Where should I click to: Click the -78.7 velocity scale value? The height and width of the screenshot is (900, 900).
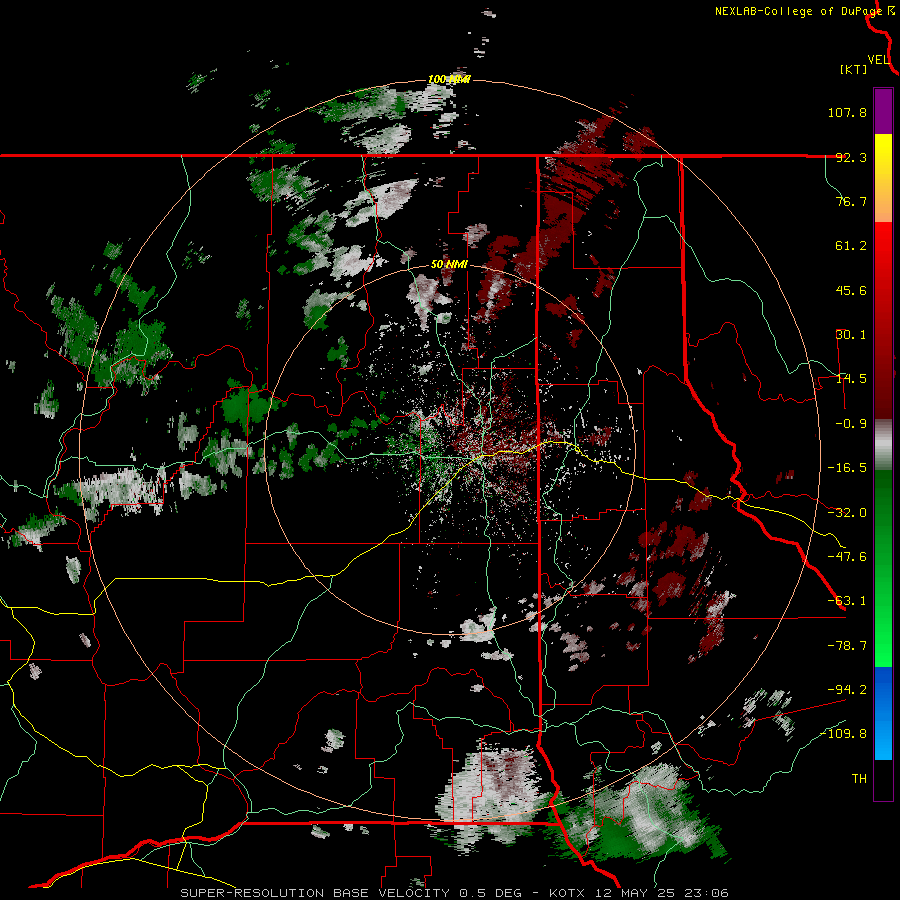[x=847, y=646]
